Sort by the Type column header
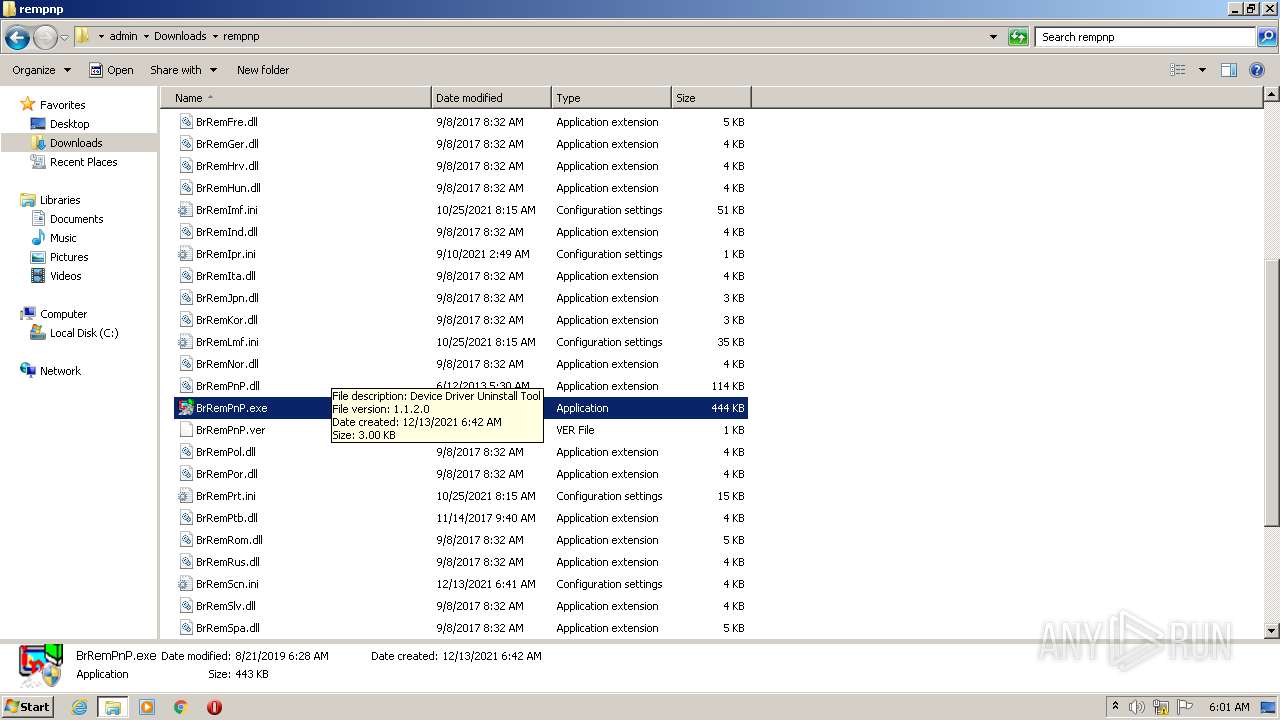Screen dimensions: 1280x720 [x=611, y=98]
